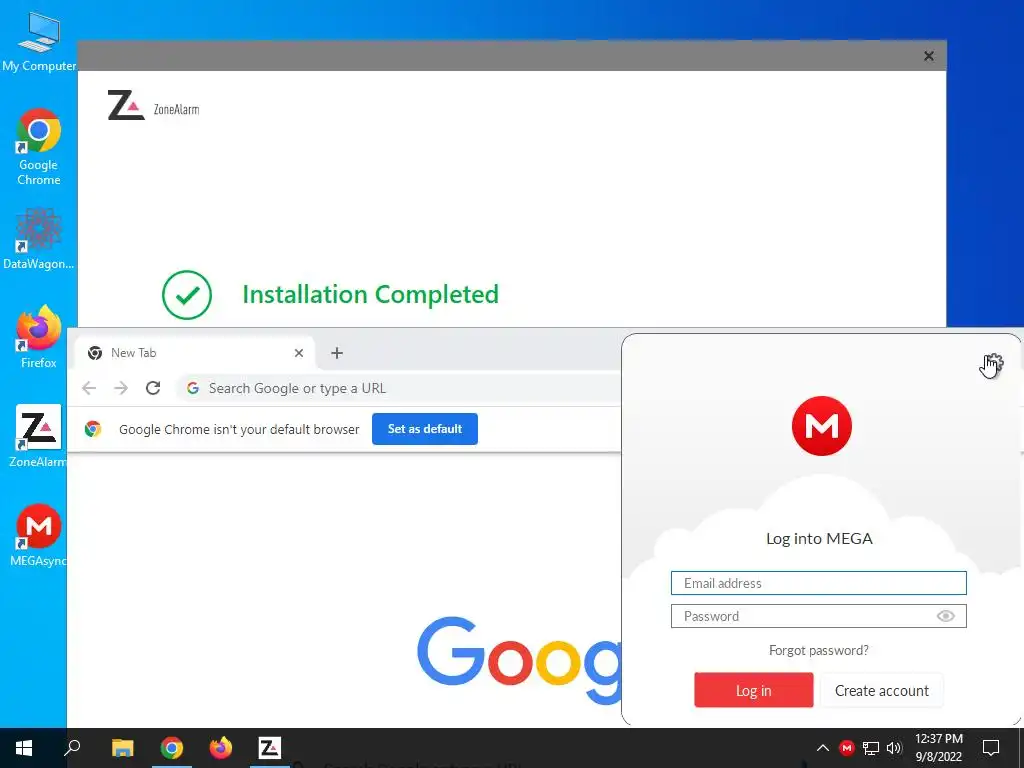This screenshot has width=1024, height=768.
Task: Click the Google logo on the page
Action: tap(519, 660)
